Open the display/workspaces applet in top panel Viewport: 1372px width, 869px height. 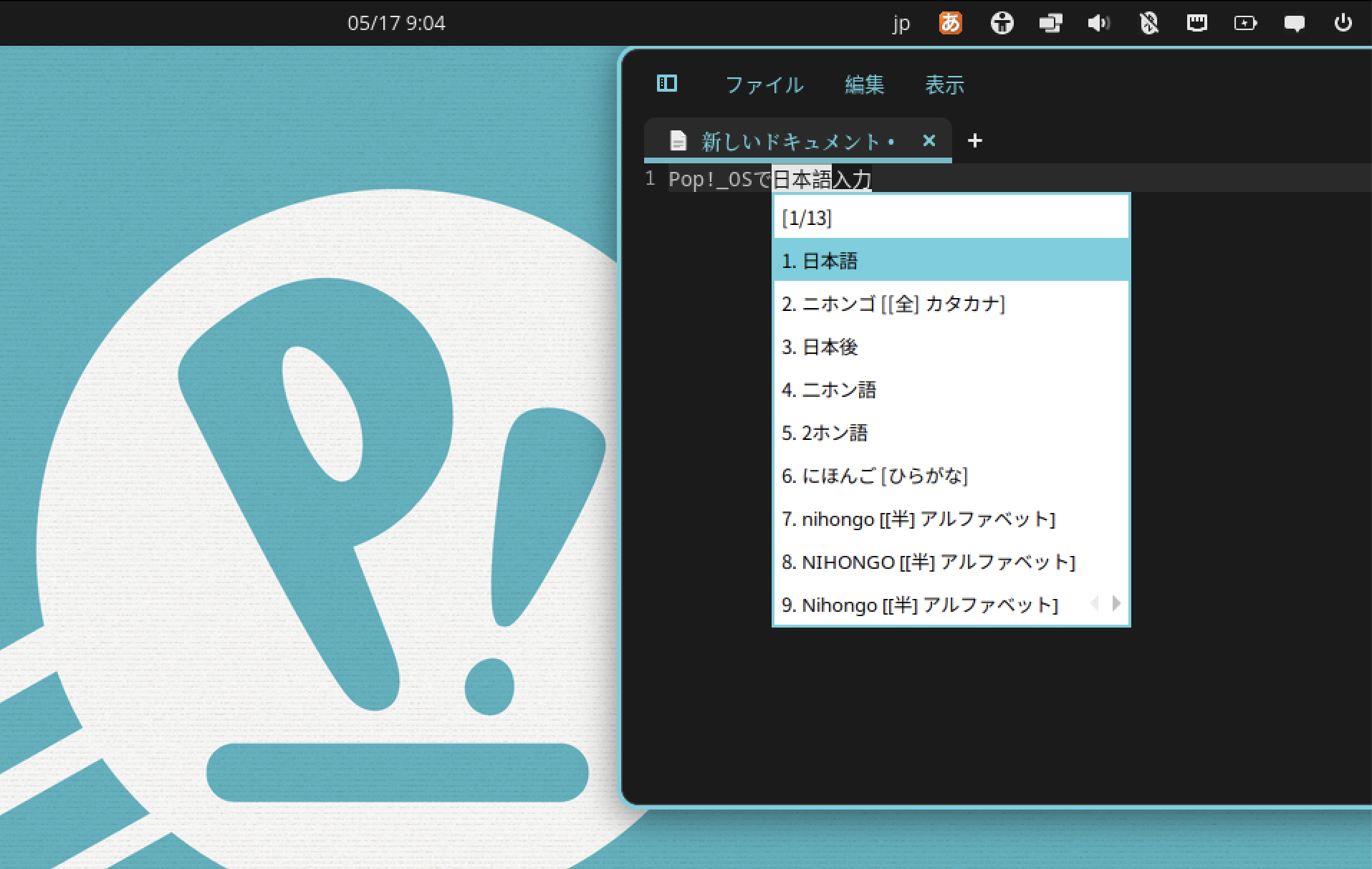pos(1050,23)
